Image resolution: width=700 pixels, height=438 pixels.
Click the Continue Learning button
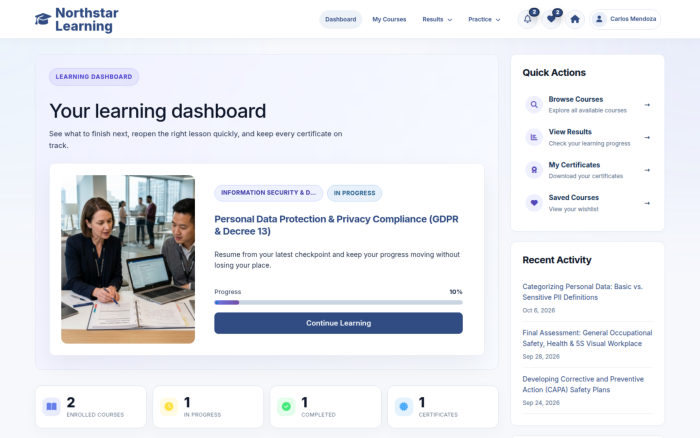(338, 323)
